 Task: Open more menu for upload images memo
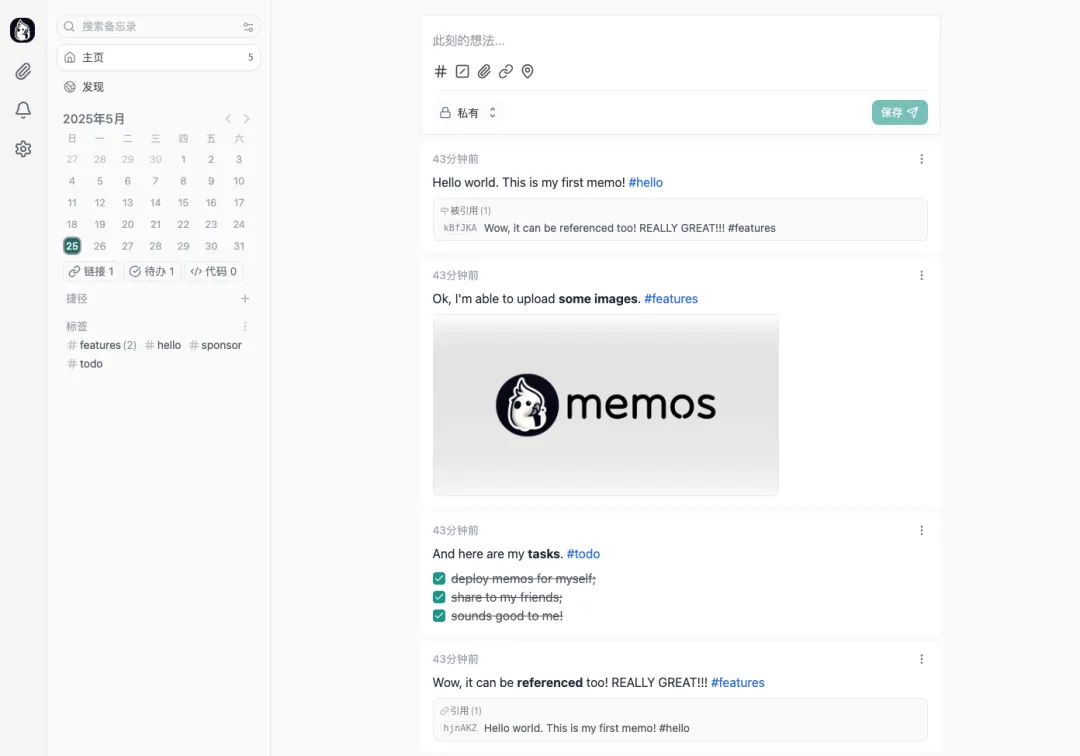coord(922,275)
